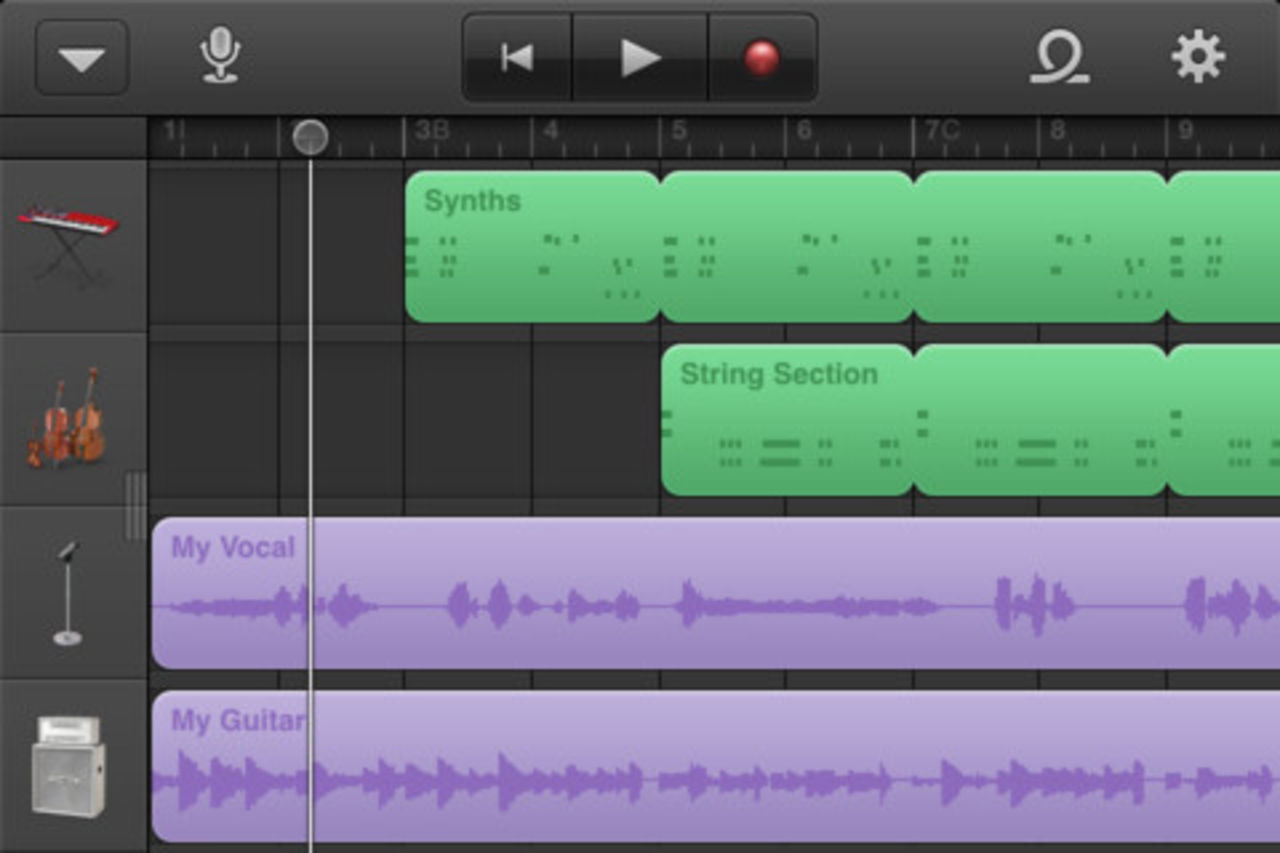Image resolution: width=1280 pixels, height=853 pixels.
Task: Select the first Synths region
Action: 533,246
